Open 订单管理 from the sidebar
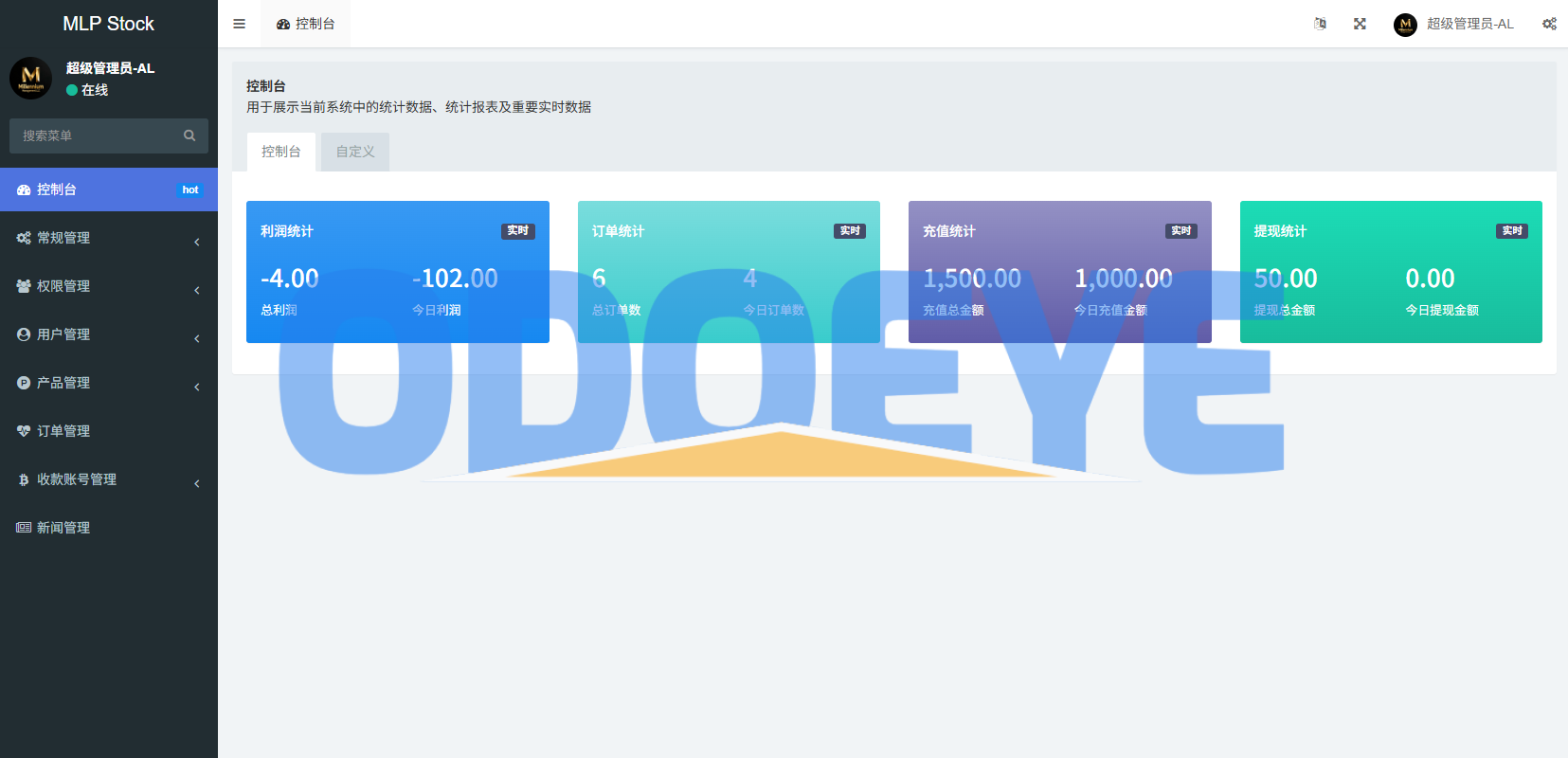This screenshot has width=1568, height=758. [x=63, y=431]
